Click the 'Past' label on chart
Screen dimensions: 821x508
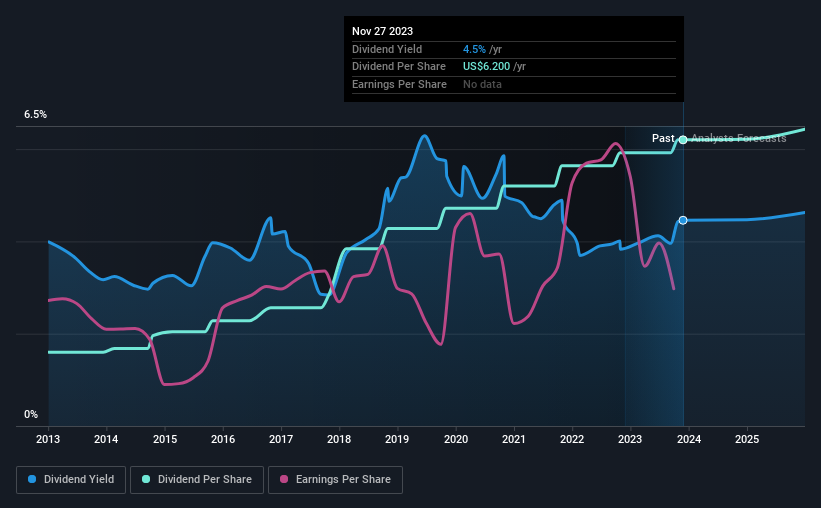663,138
